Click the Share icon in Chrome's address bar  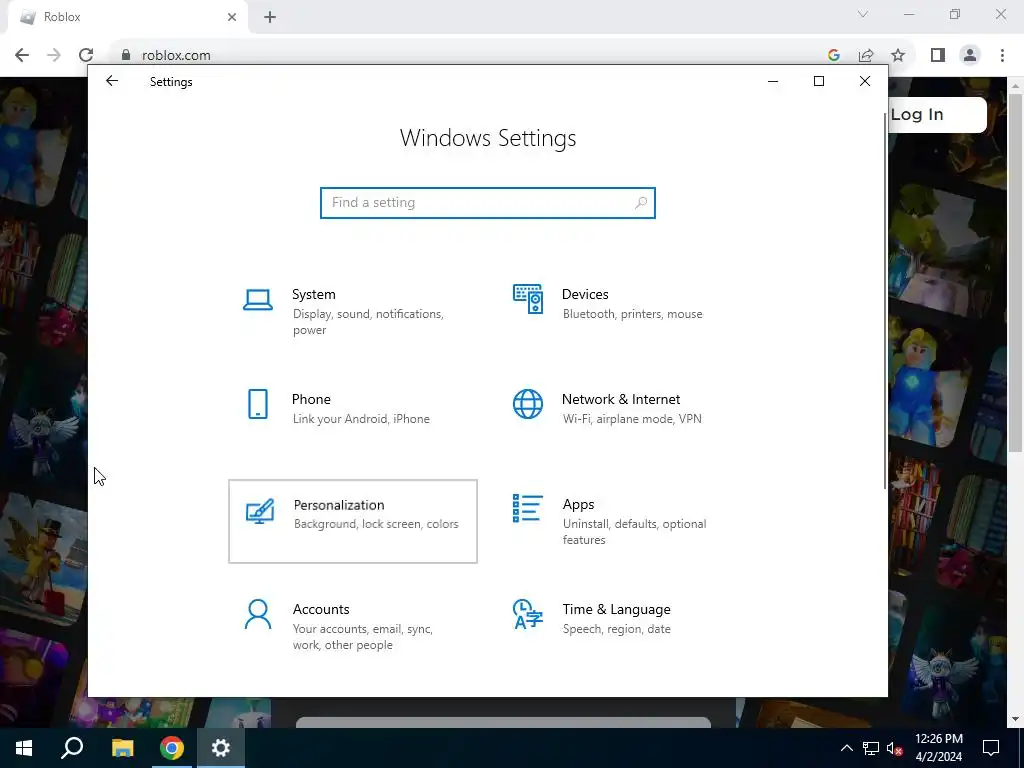click(866, 55)
